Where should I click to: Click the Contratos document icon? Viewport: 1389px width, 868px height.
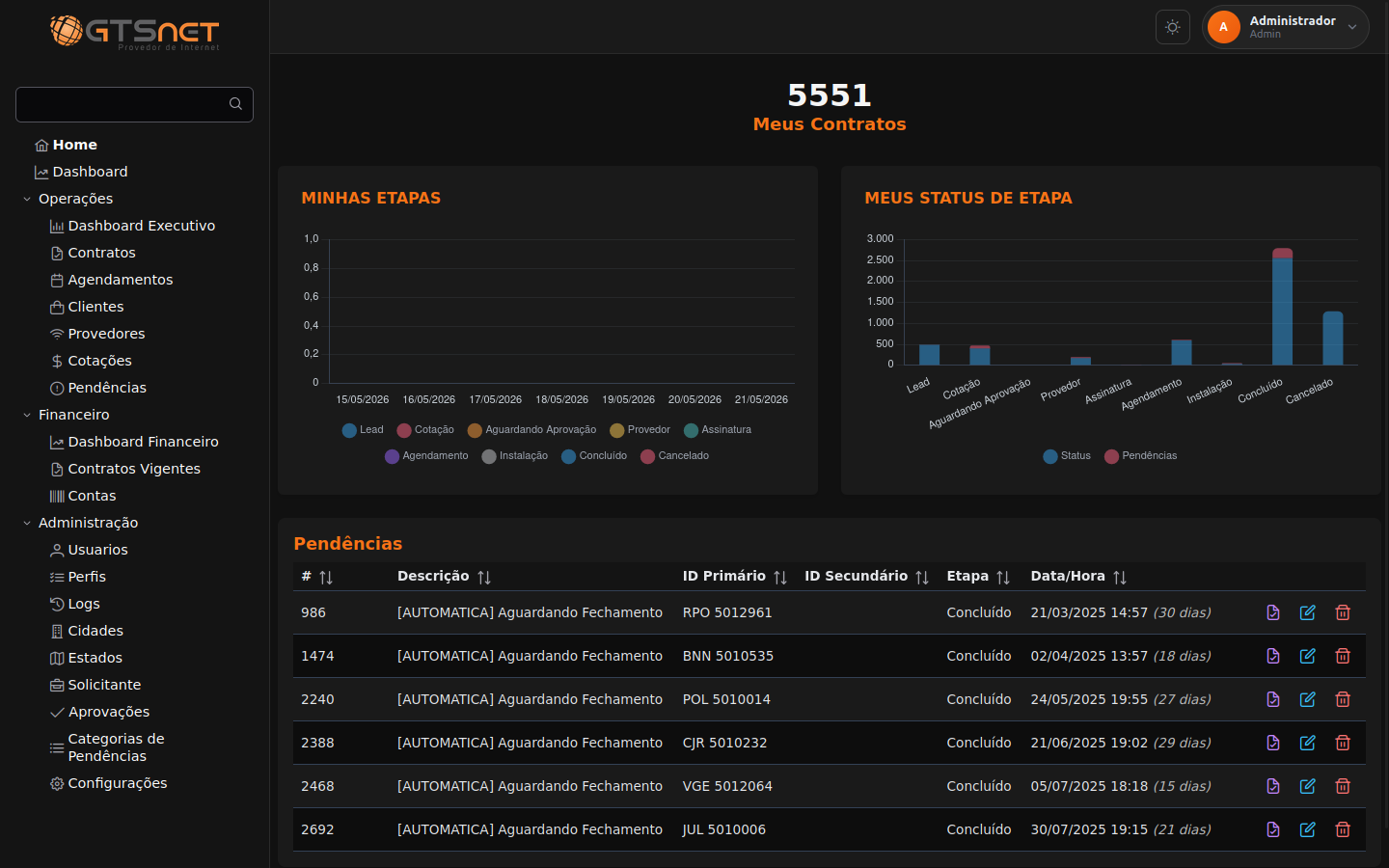(57, 253)
